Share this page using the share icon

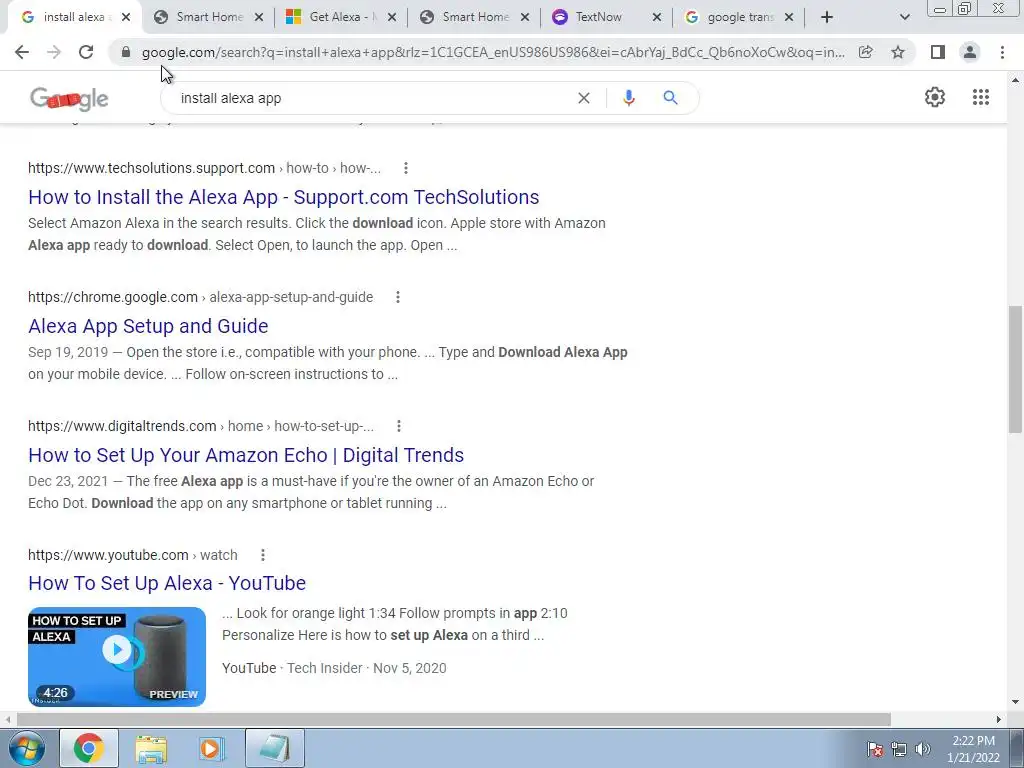[865, 52]
